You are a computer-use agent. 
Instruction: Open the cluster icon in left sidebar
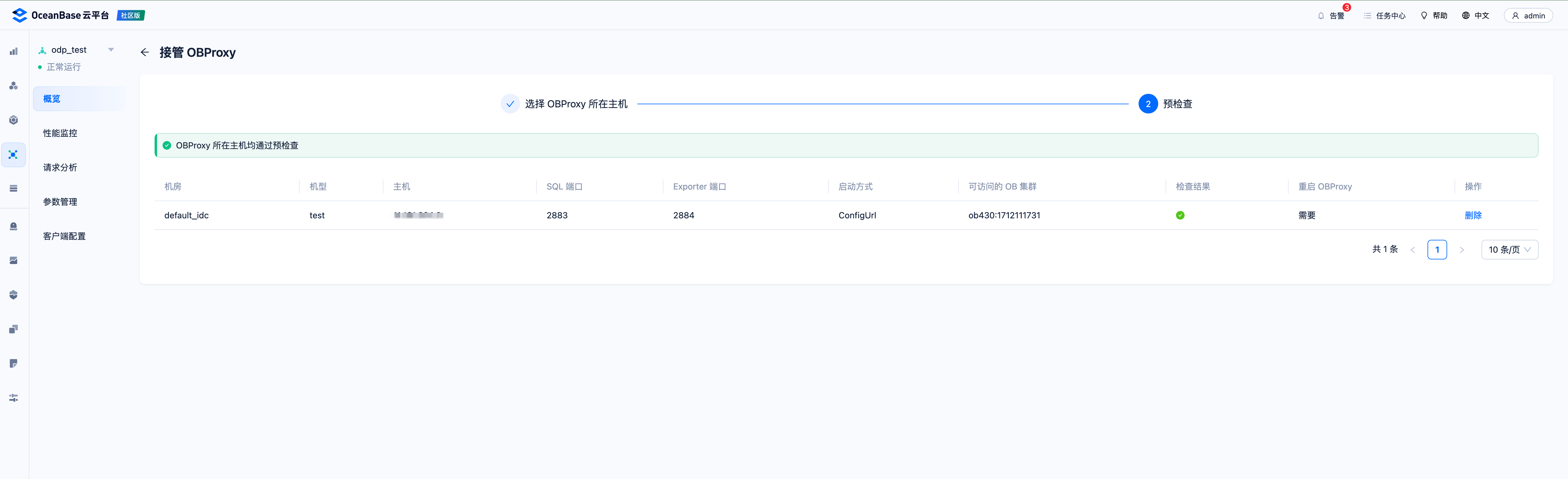13,86
